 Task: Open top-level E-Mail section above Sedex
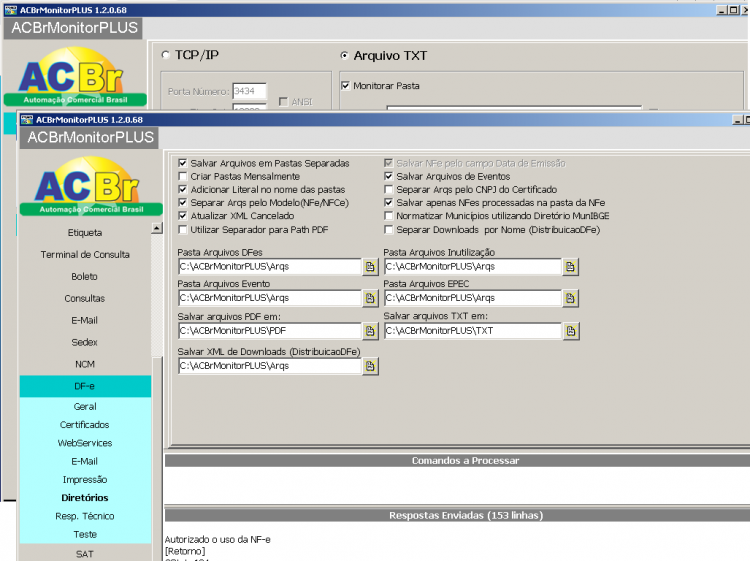(x=85, y=320)
